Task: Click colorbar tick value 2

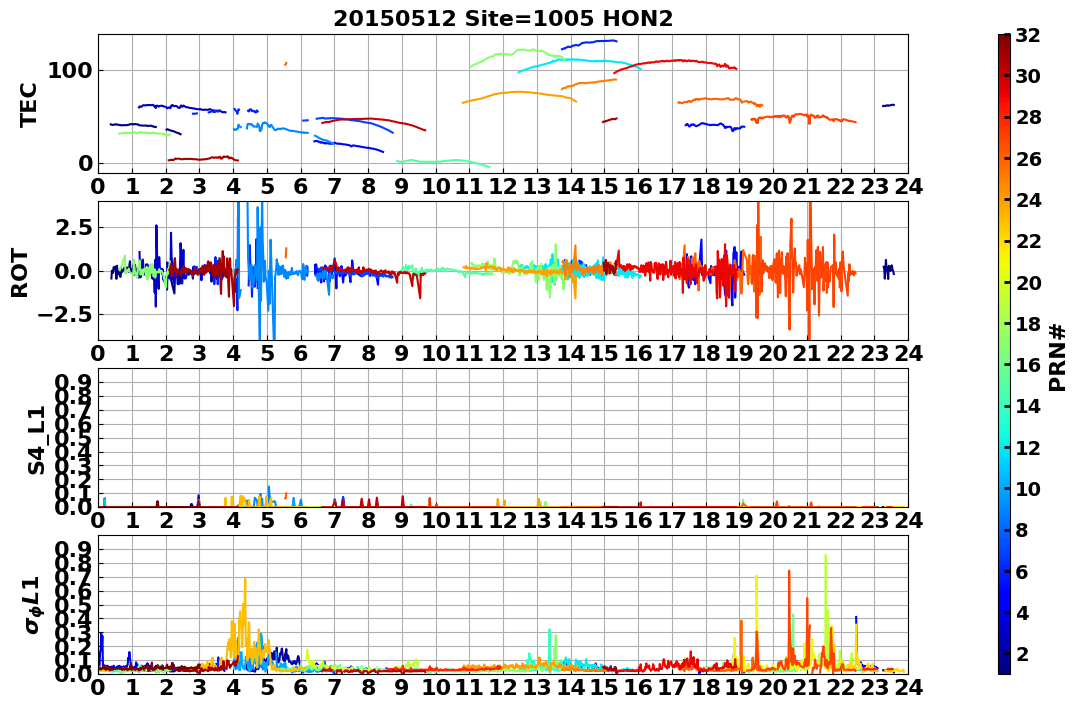Action: click(x=1022, y=653)
